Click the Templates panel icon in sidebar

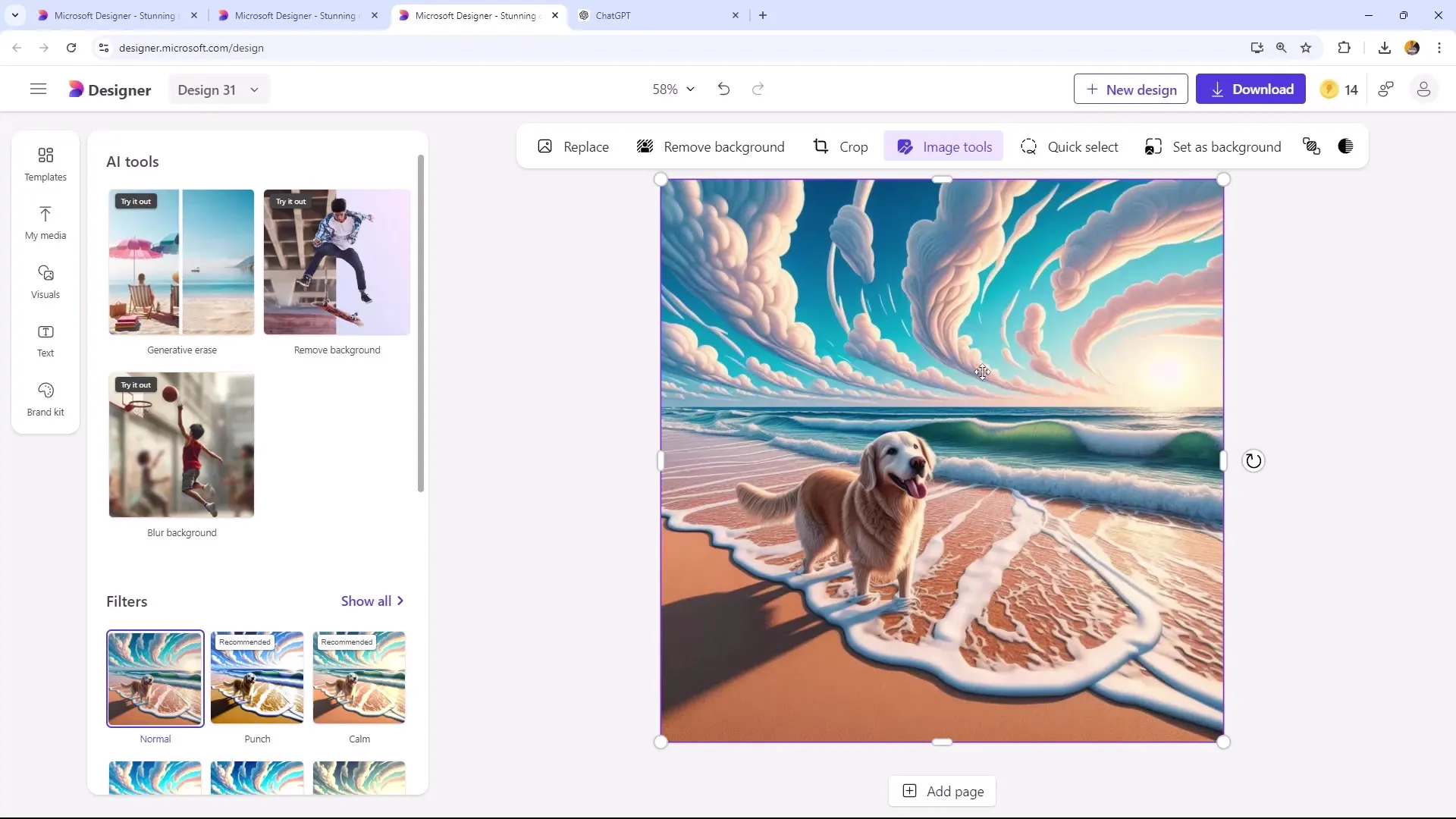[45, 162]
